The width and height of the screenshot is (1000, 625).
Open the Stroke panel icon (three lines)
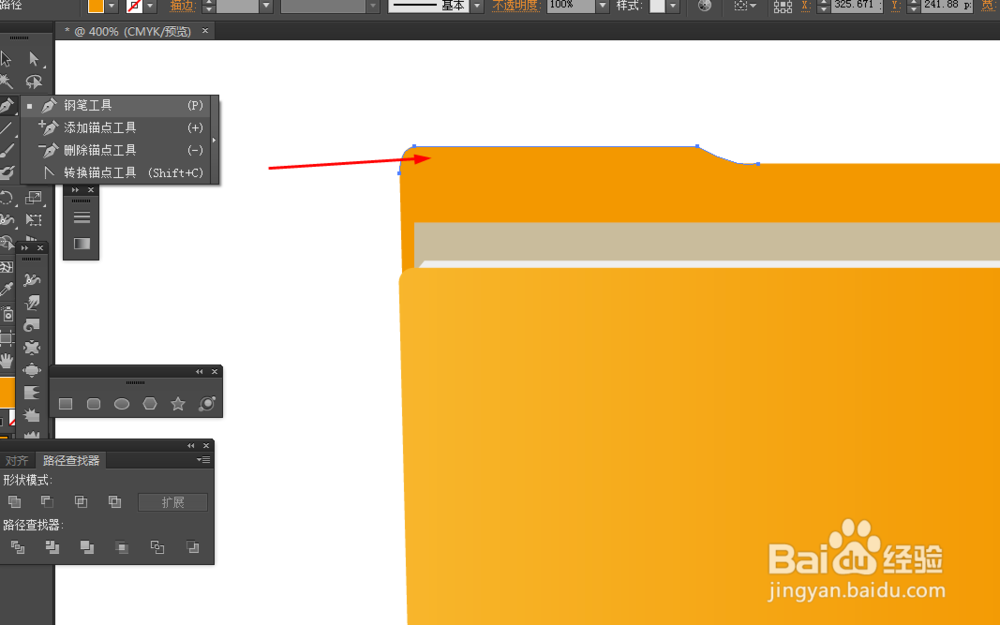click(x=82, y=217)
